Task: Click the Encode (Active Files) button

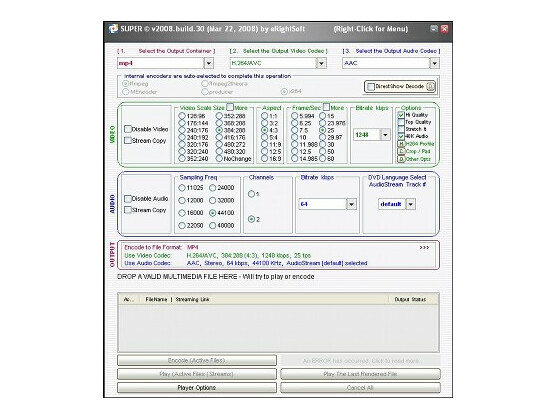Action: point(197,360)
